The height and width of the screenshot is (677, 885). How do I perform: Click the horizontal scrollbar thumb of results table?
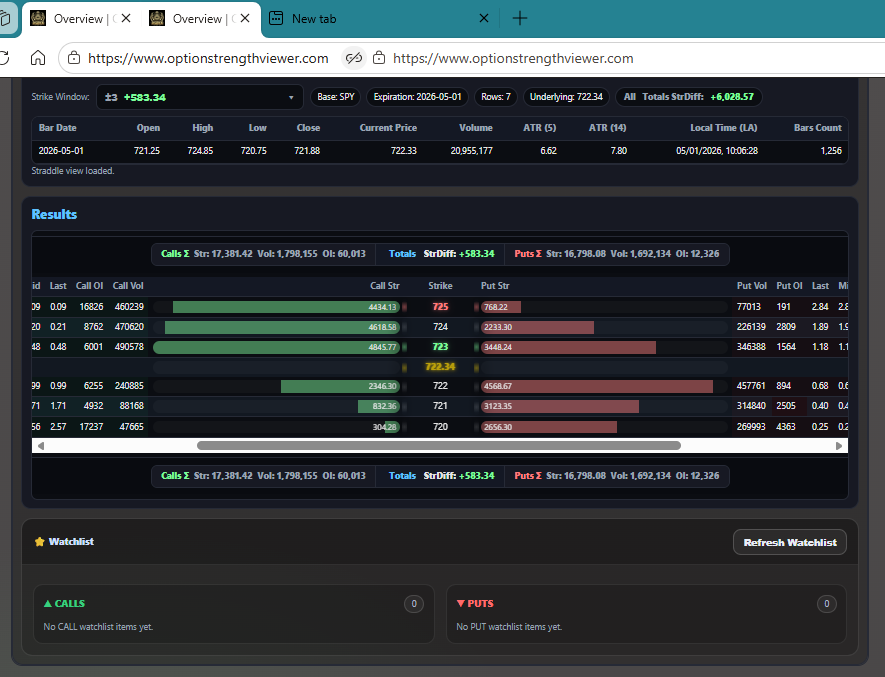pyautogui.click(x=439, y=445)
